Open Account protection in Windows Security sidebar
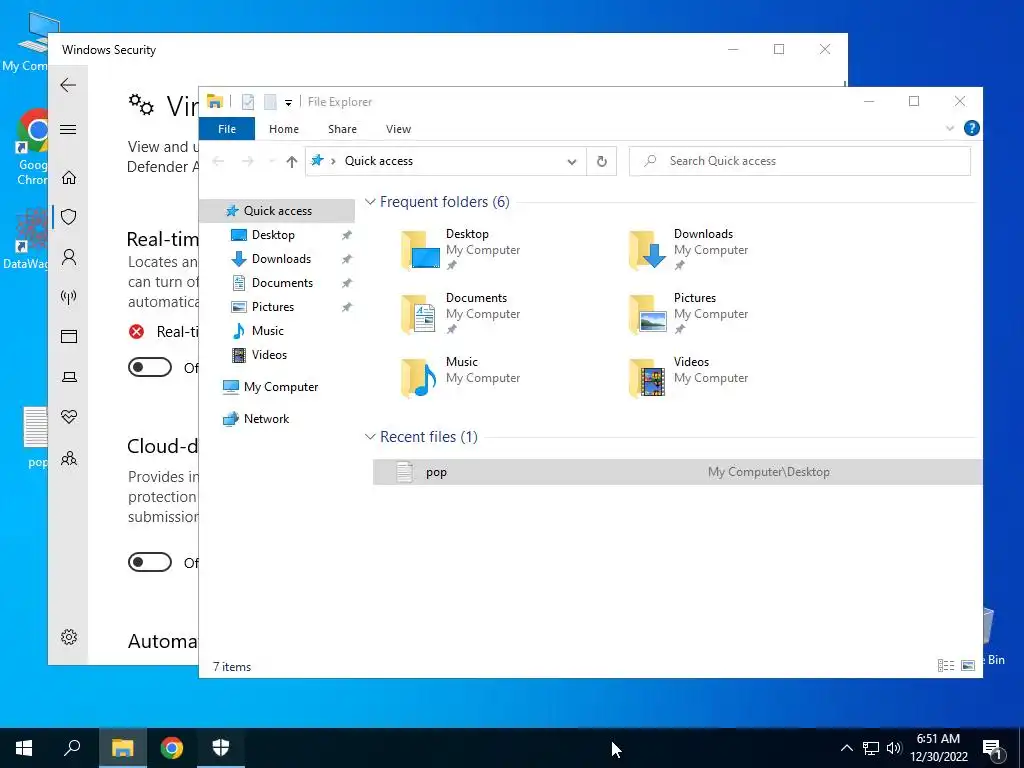The width and height of the screenshot is (1024, 768). [69, 257]
